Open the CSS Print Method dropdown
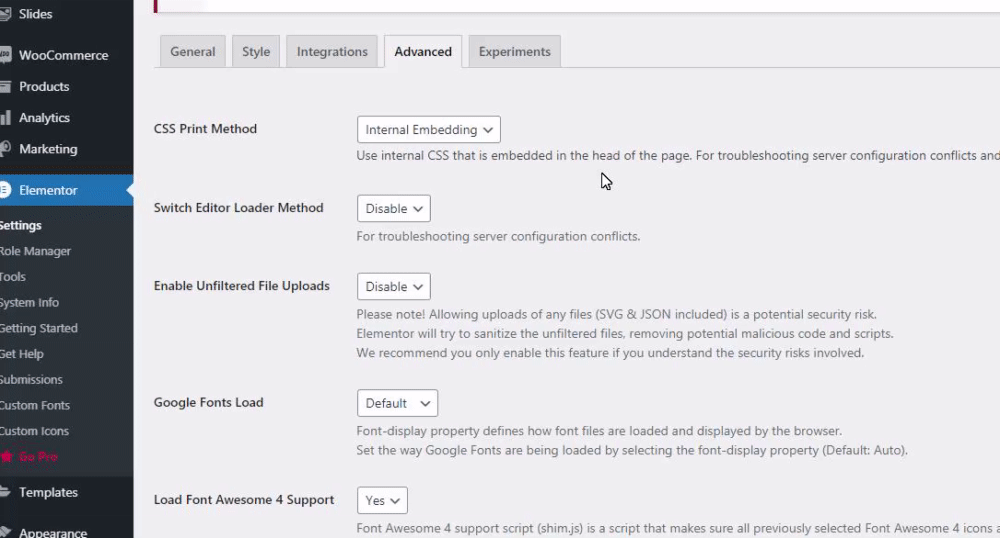This screenshot has width=1000, height=538. coord(429,129)
